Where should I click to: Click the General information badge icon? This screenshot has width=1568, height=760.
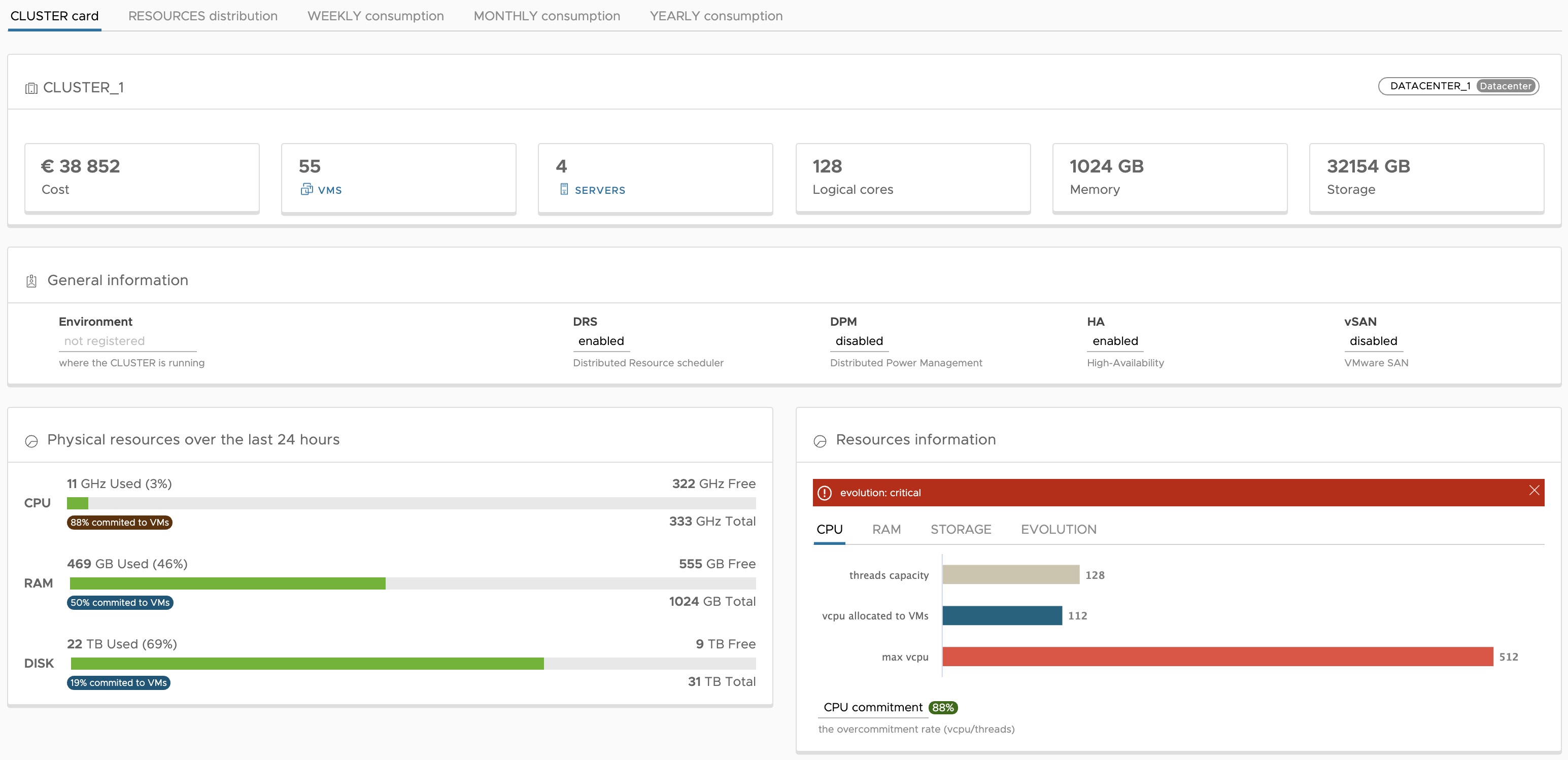(x=31, y=281)
